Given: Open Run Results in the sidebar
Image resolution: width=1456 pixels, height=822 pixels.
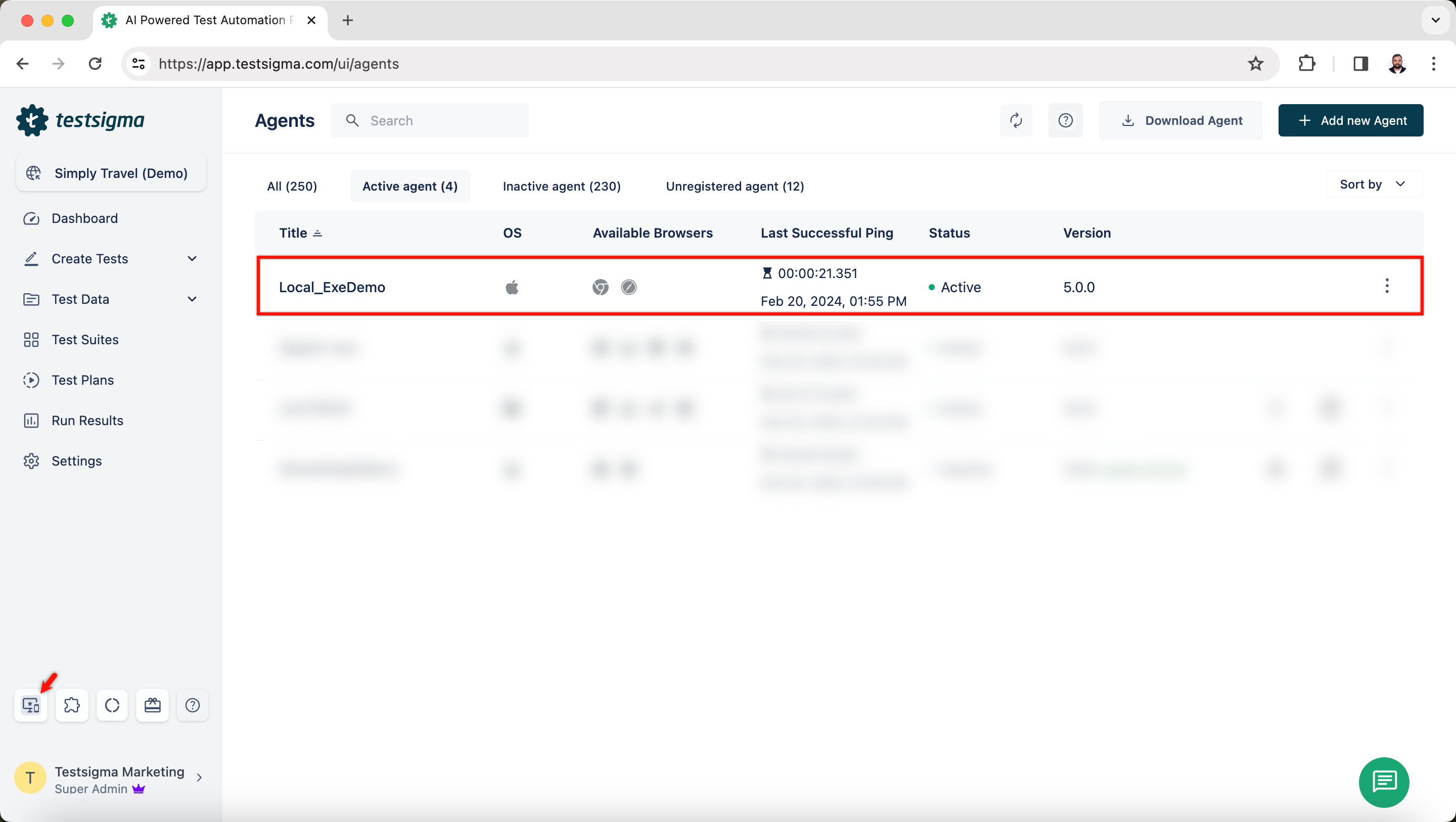Looking at the screenshot, I should coord(87,421).
